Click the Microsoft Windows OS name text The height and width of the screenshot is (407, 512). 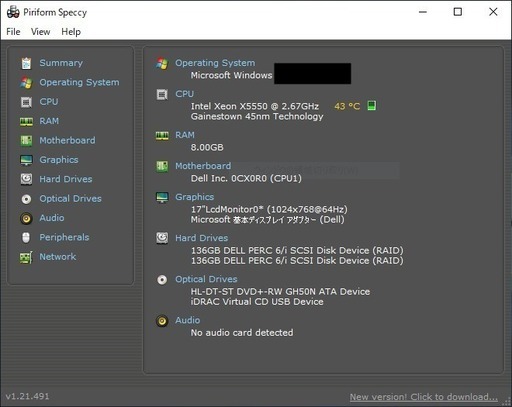[x=231, y=75]
